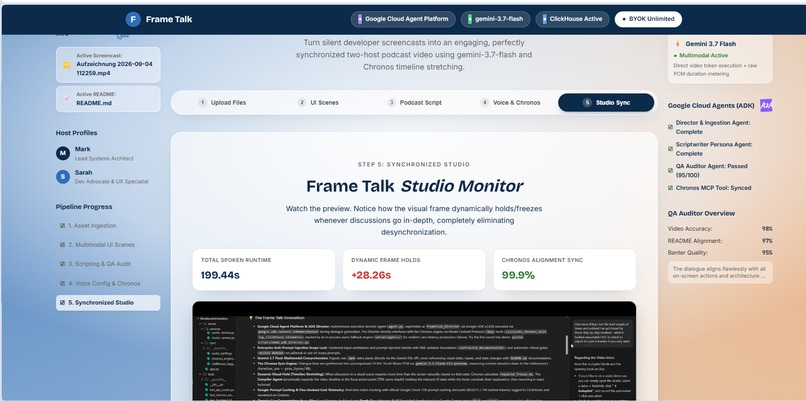Open the Active README card
Image resolution: width=806 pixels, height=401 pixels.
[108, 99]
